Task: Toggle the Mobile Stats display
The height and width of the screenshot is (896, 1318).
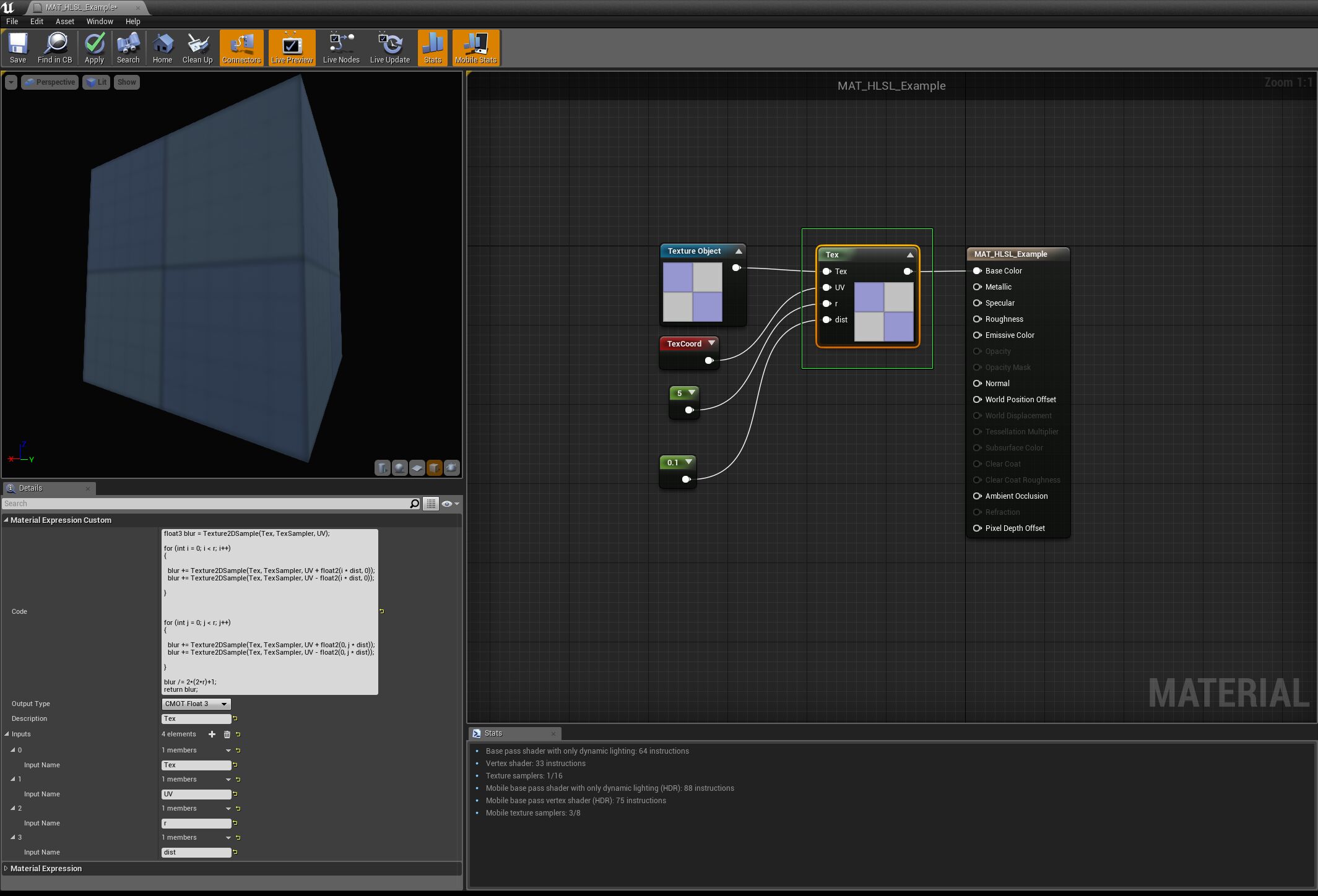Action: 475,48
